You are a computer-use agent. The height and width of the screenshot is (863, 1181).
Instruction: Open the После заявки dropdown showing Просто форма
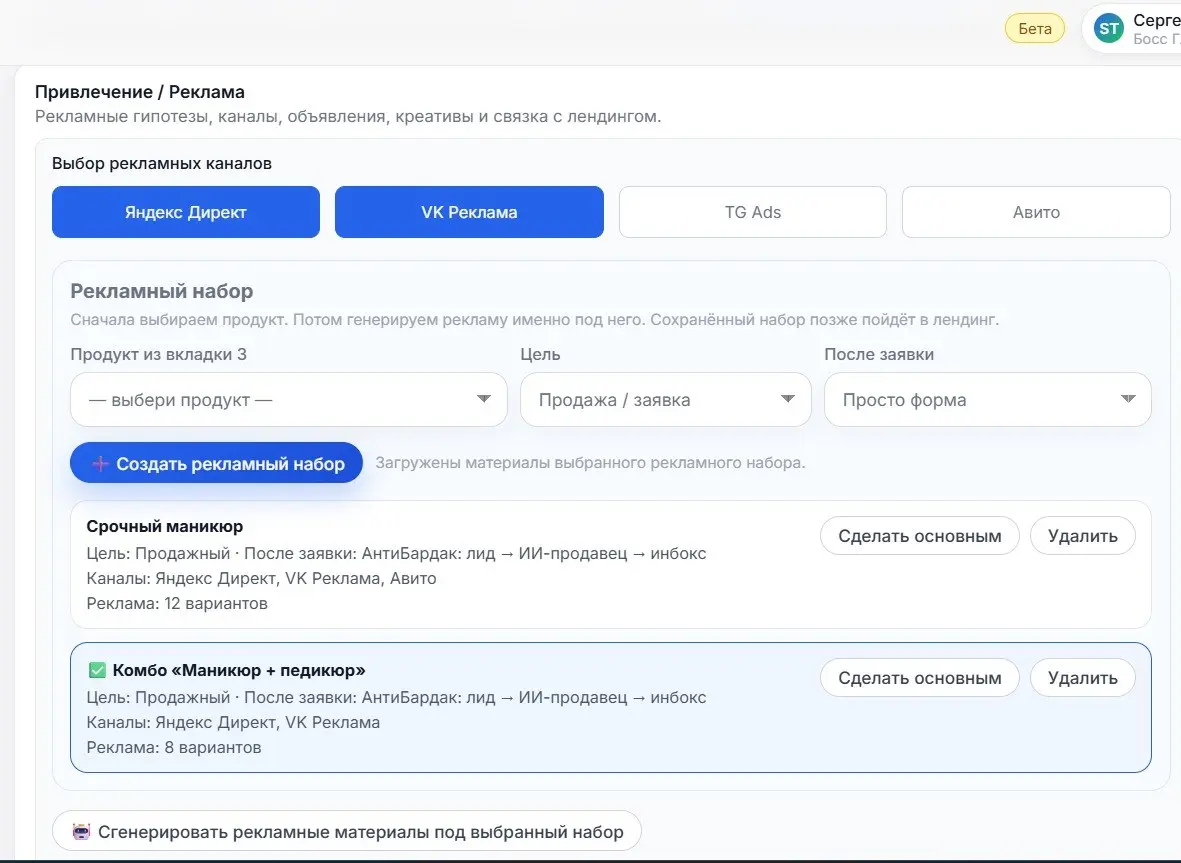tap(987, 400)
